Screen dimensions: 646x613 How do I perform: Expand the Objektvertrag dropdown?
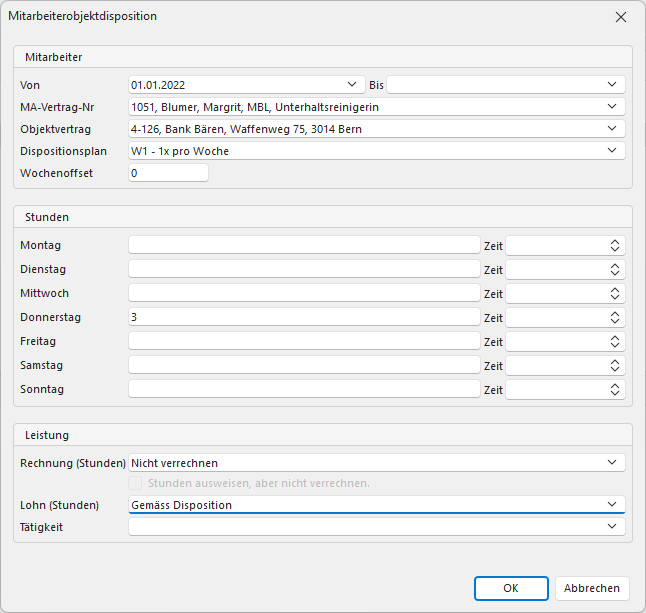pyautogui.click(x=611, y=129)
